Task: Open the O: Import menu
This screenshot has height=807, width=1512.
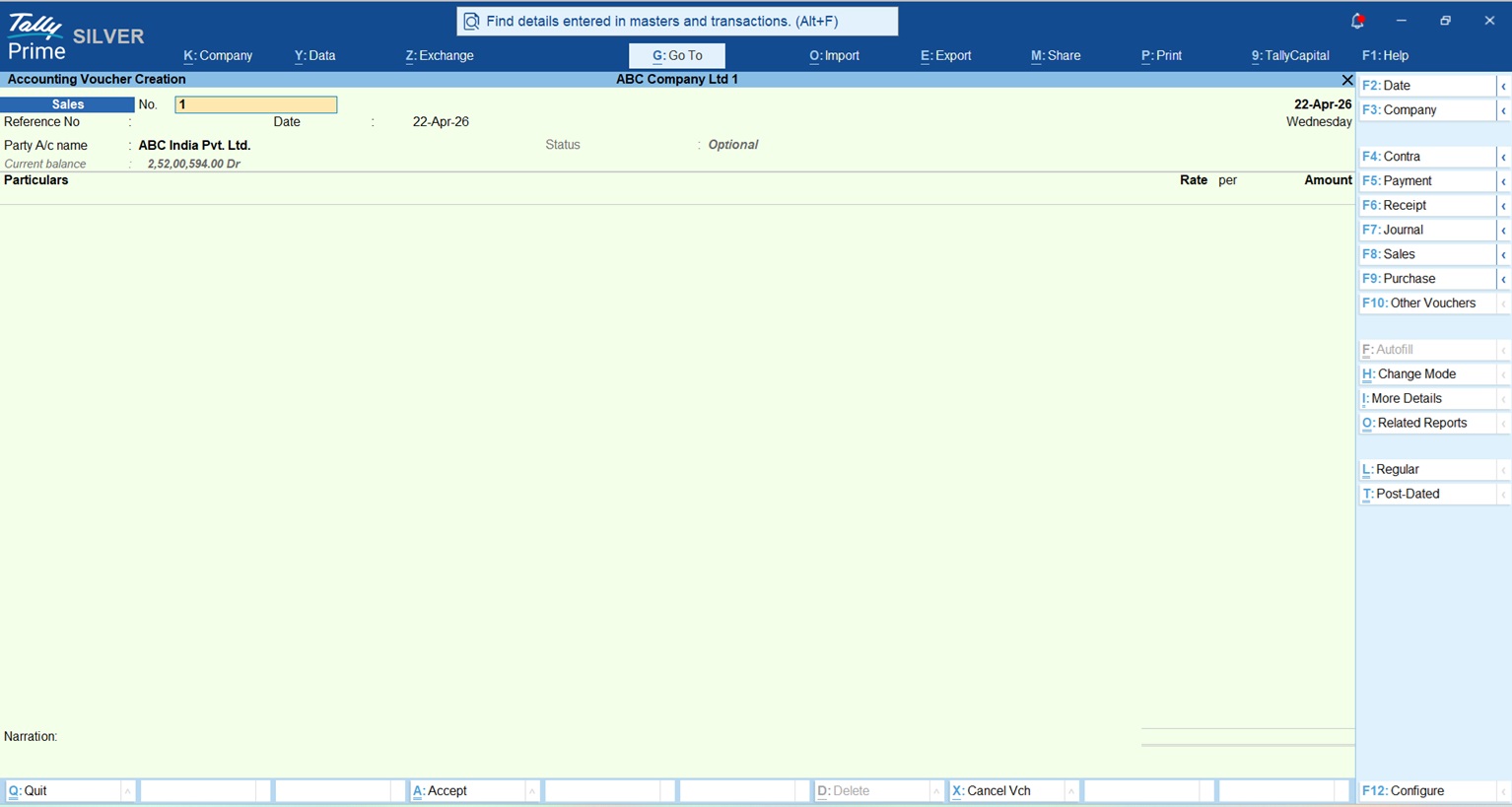Action: [x=834, y=56]
